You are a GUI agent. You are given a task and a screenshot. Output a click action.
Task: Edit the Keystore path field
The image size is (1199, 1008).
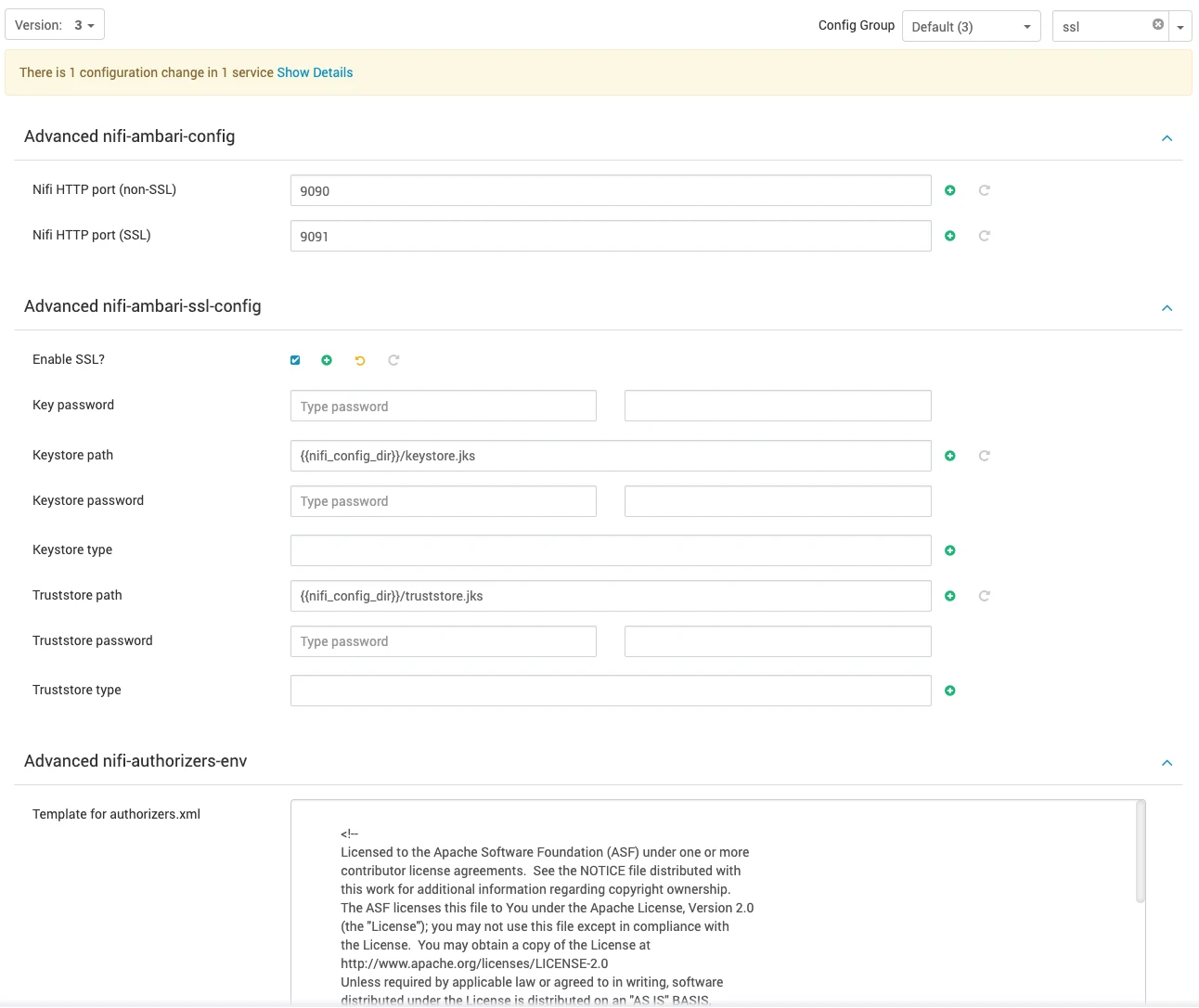611,456
